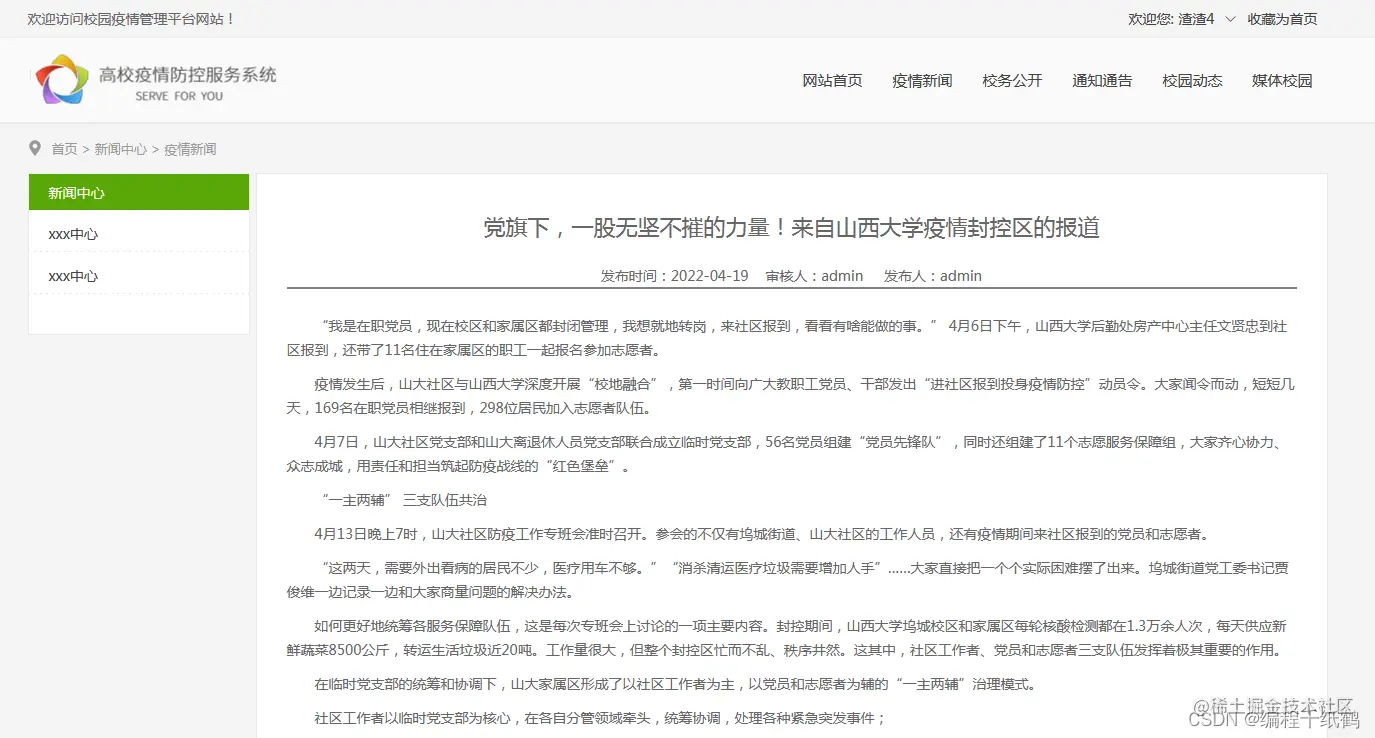The width and height of the screenshot is (1375, 738).
Task: Select the green 新闻中心 sidebar header
Action: point(139,192)
